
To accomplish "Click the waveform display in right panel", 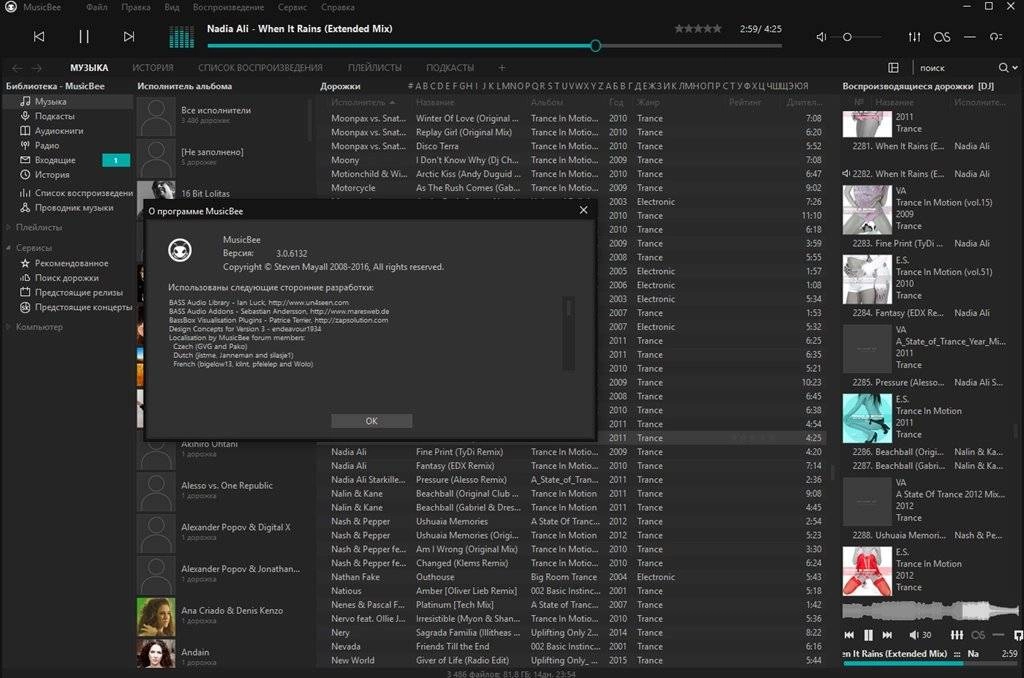I will tap(930, 611).
